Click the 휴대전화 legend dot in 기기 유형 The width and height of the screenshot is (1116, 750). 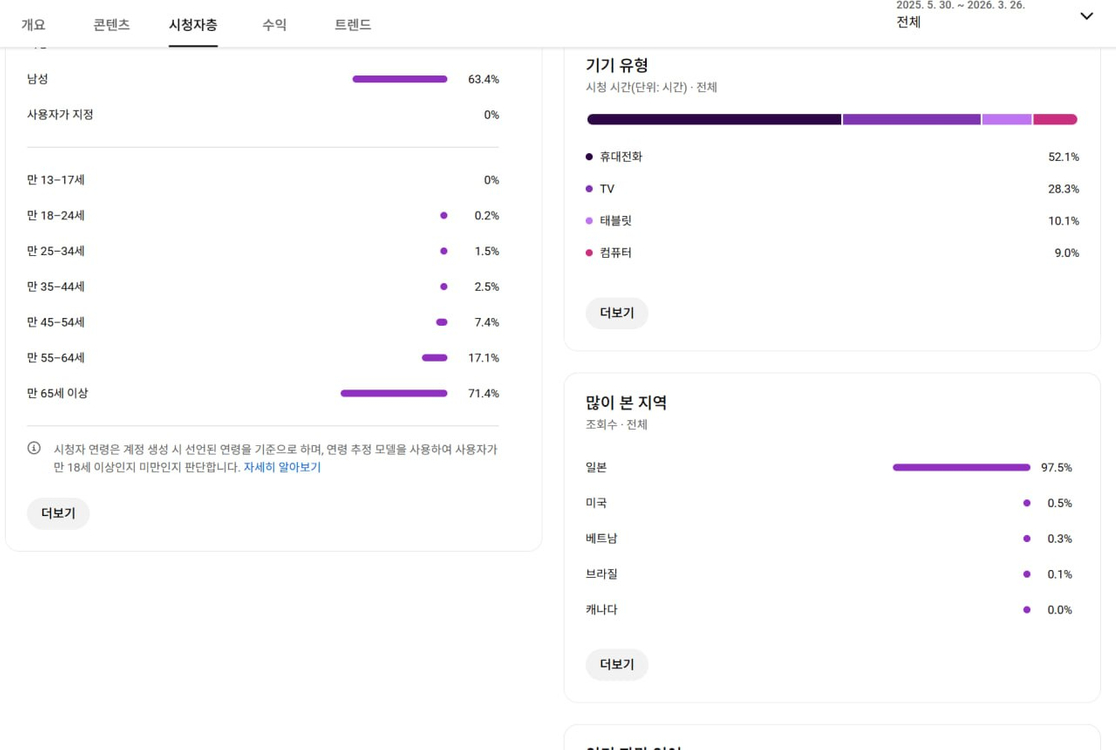tap(590, 156)
